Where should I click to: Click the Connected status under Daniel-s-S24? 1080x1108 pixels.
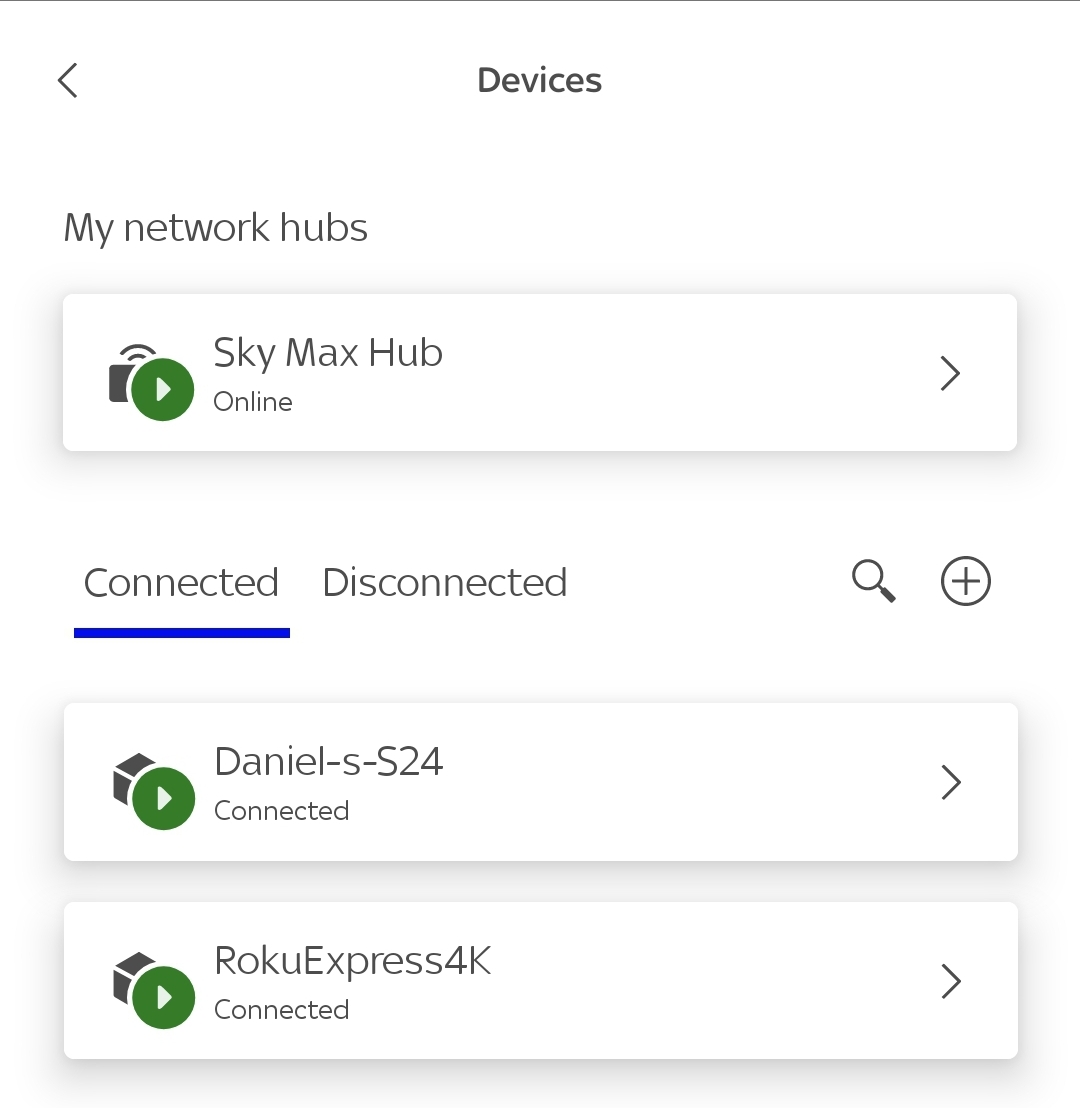click(x=281, y=811)
